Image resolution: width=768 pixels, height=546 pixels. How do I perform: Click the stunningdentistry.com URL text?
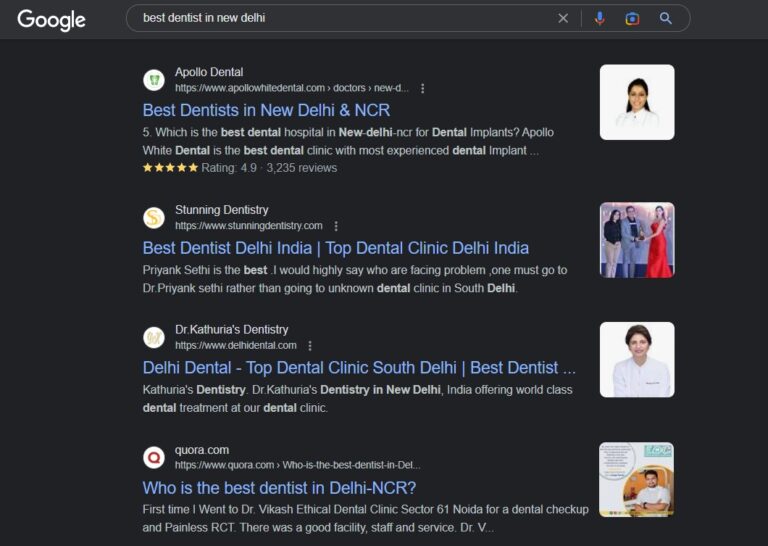coord(249,226)
